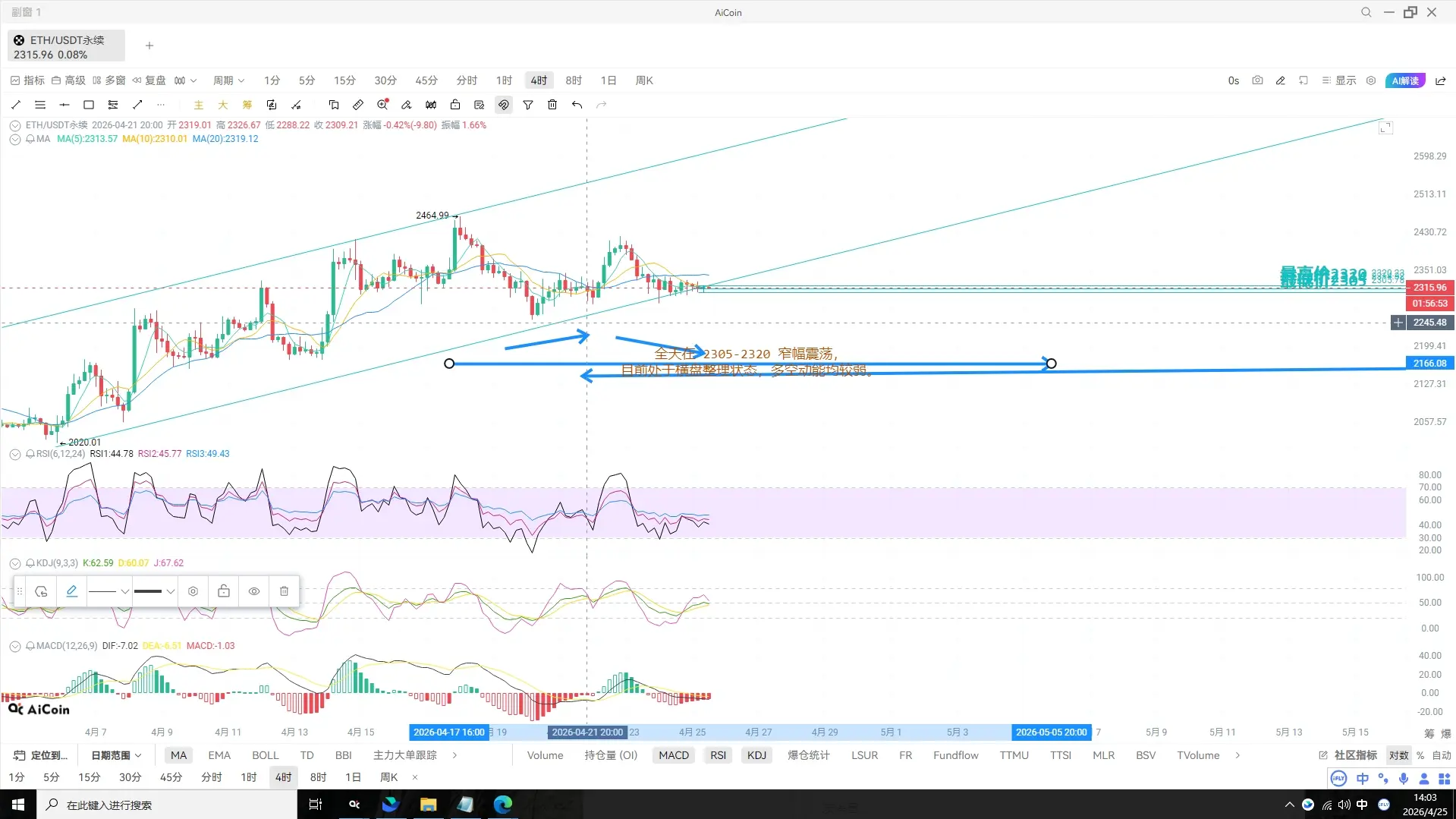Open the 显示 display options

[x=1339, y=80]
